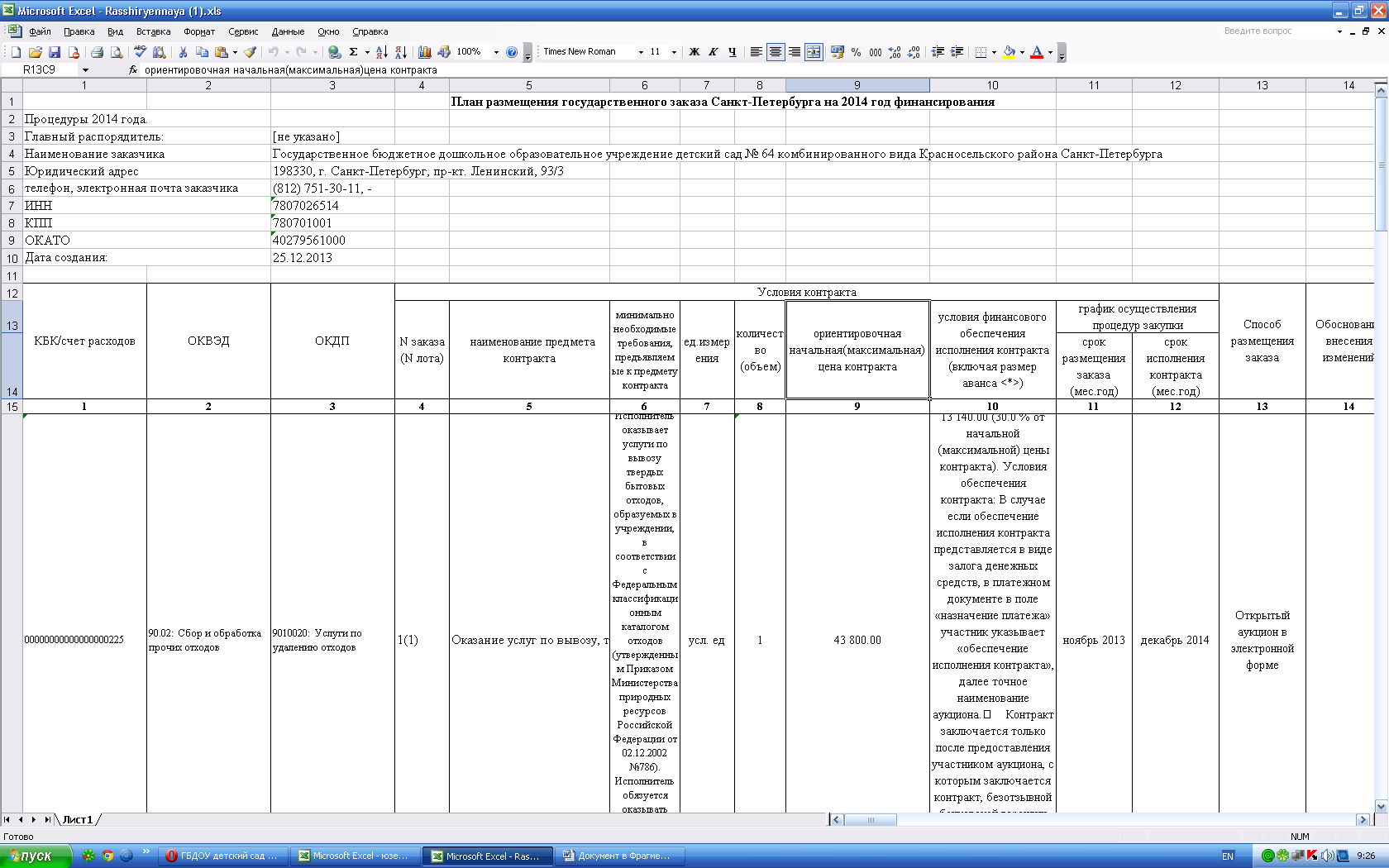Align cell text to the right

click(795, 52)
